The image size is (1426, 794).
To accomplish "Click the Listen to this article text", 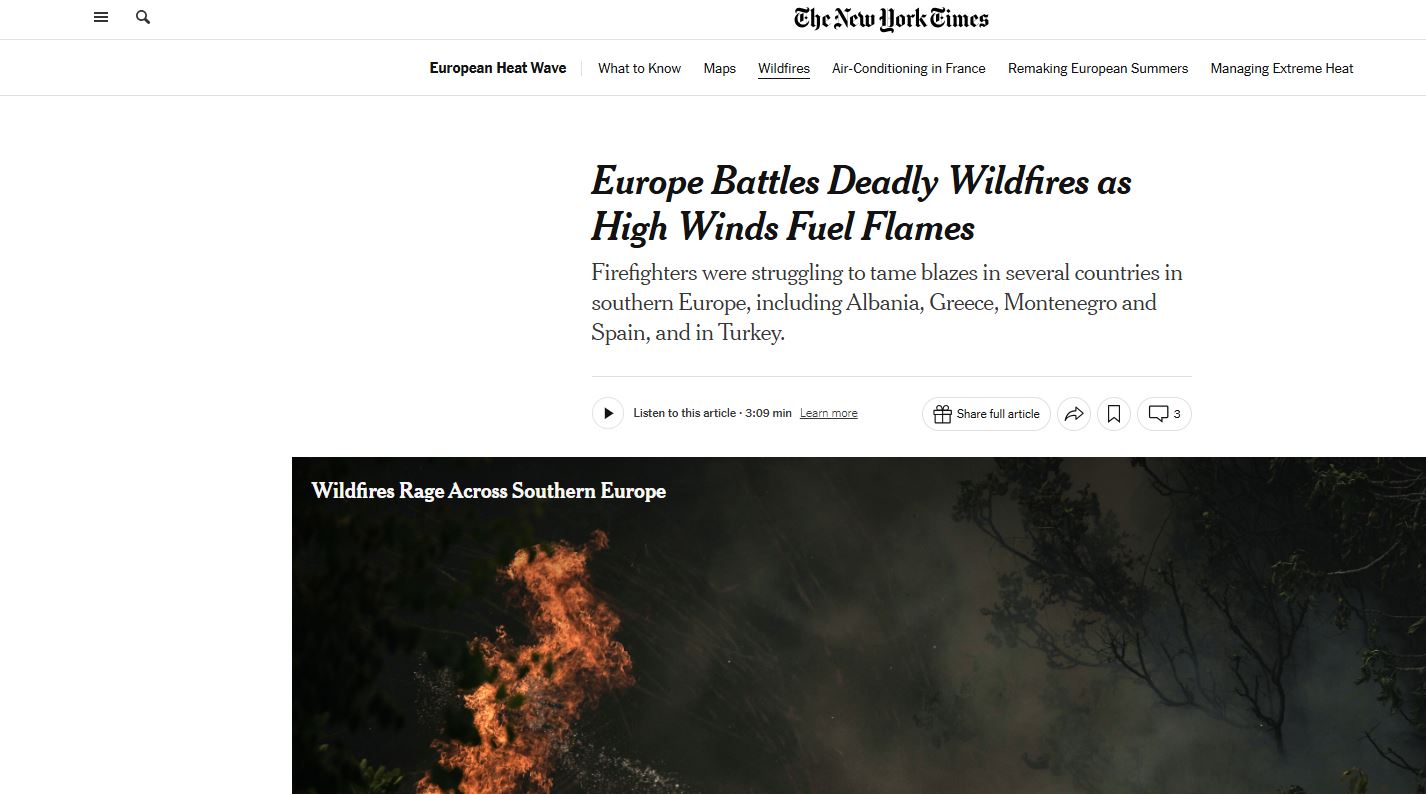I will [x=684, y=413].
